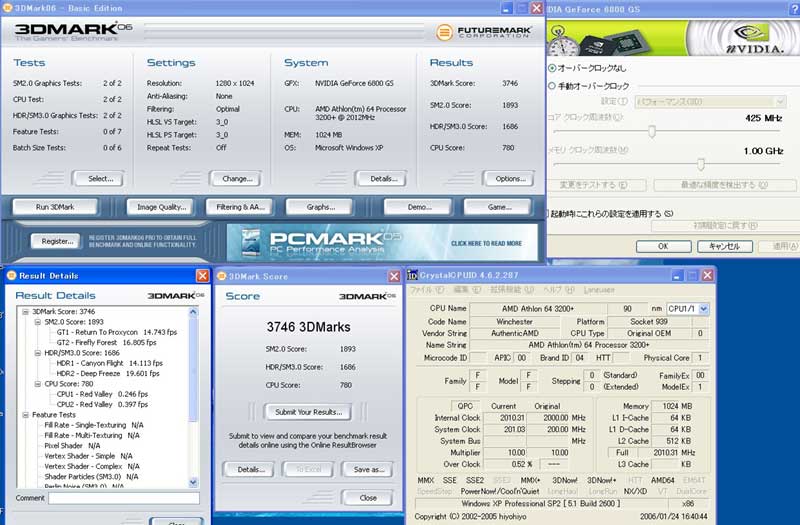
Task: Minimize the CrystalCPUID window
Action: pos(677,276)
